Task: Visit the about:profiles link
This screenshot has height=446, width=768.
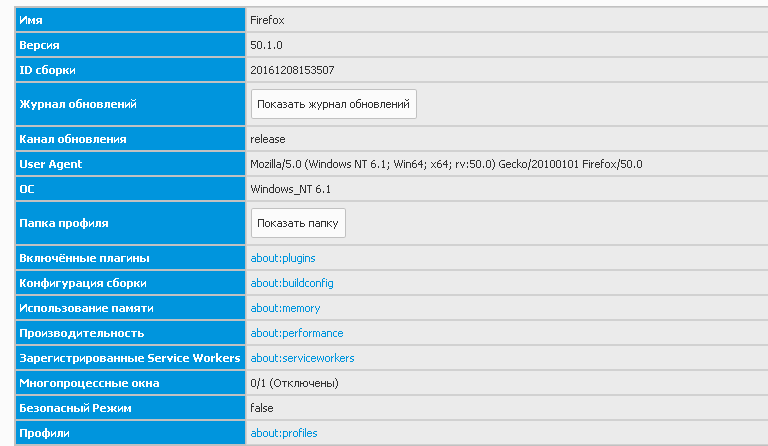Action: (284, 433)
